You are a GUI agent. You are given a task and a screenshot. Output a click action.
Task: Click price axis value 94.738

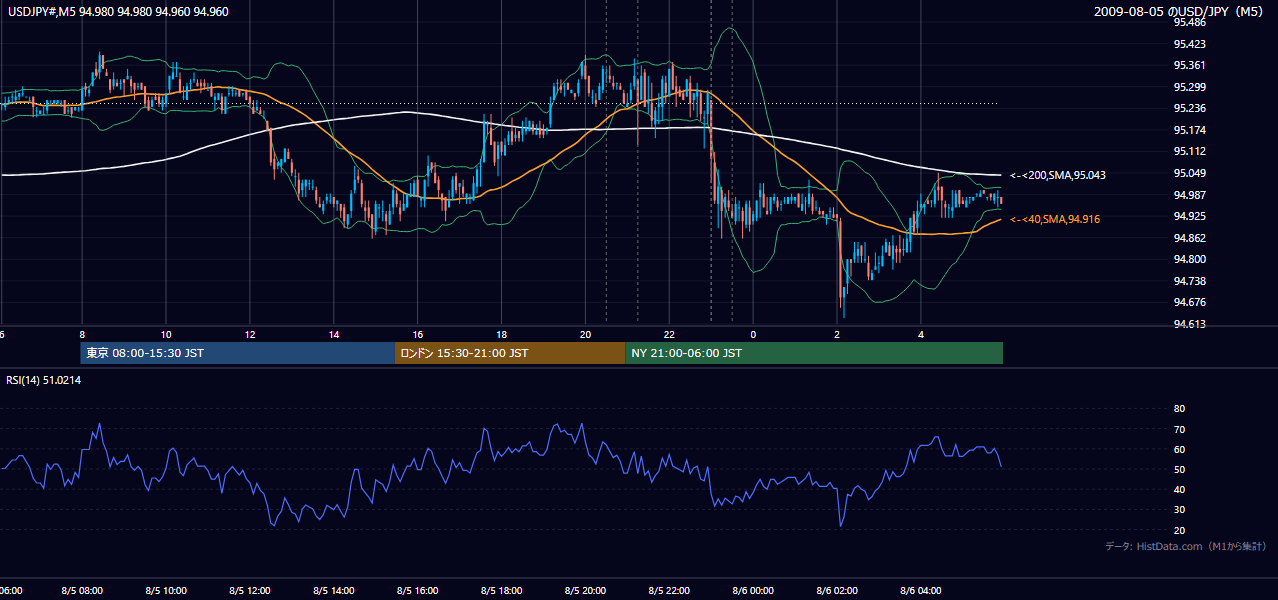(1190, 281)
